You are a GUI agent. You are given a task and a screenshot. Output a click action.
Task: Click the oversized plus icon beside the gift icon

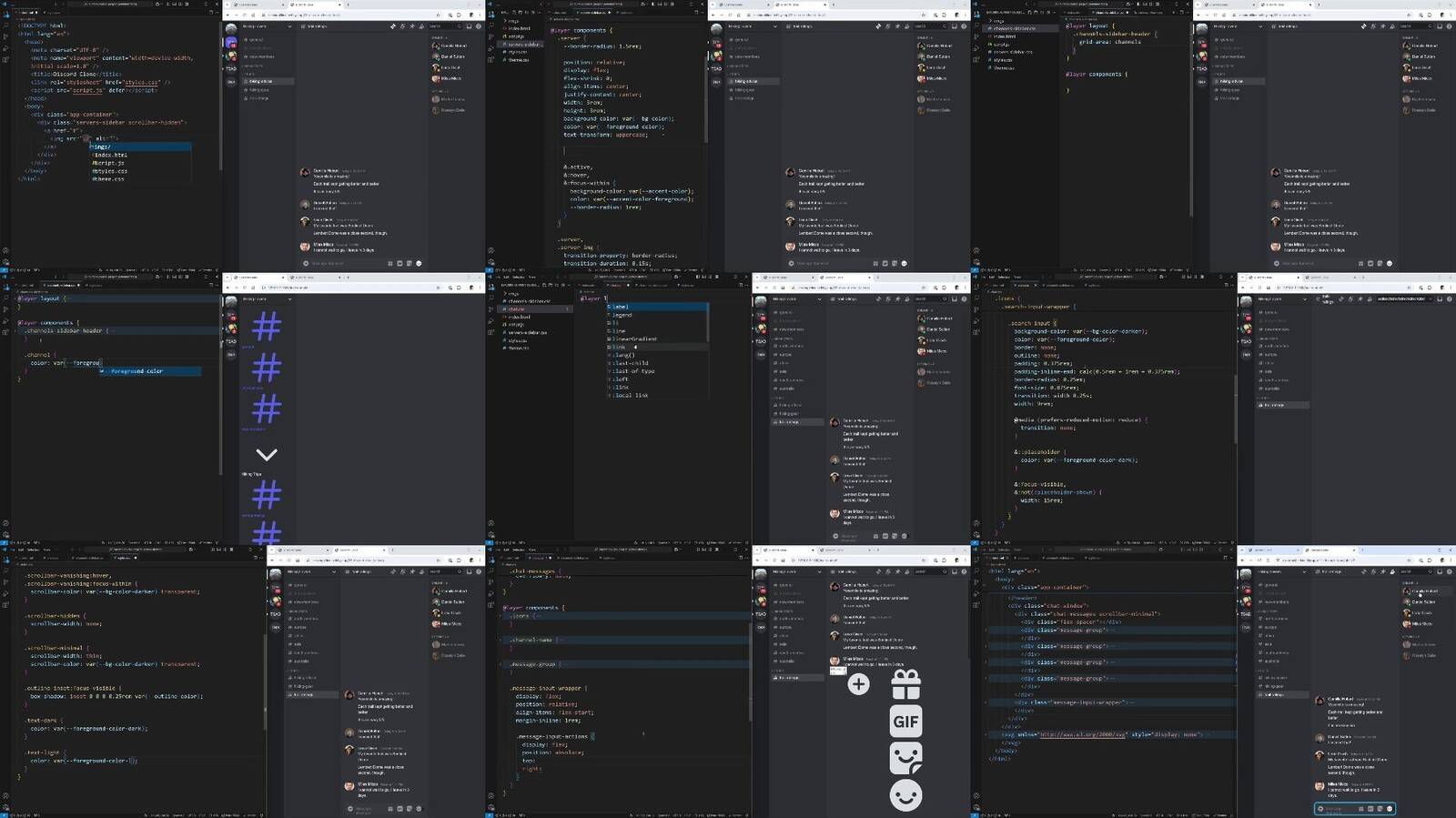[x=858, y=684]
